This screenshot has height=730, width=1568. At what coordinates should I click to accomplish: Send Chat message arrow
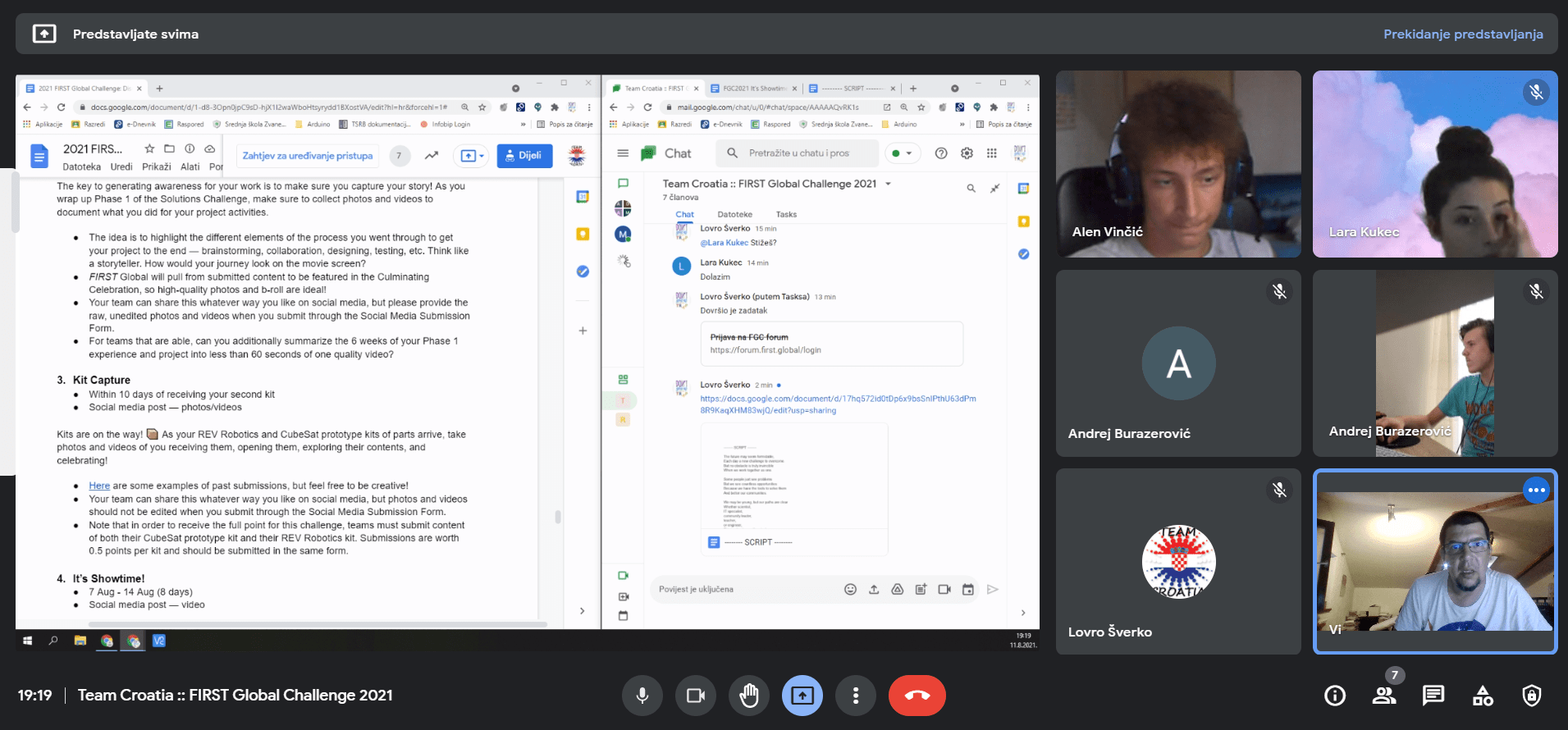tap(993, 590)
